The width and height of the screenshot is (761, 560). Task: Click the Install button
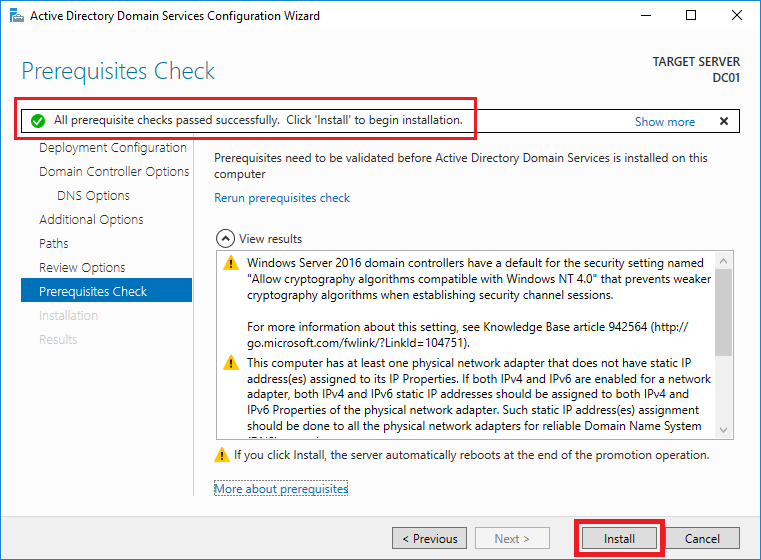click(x=619, y=539)
